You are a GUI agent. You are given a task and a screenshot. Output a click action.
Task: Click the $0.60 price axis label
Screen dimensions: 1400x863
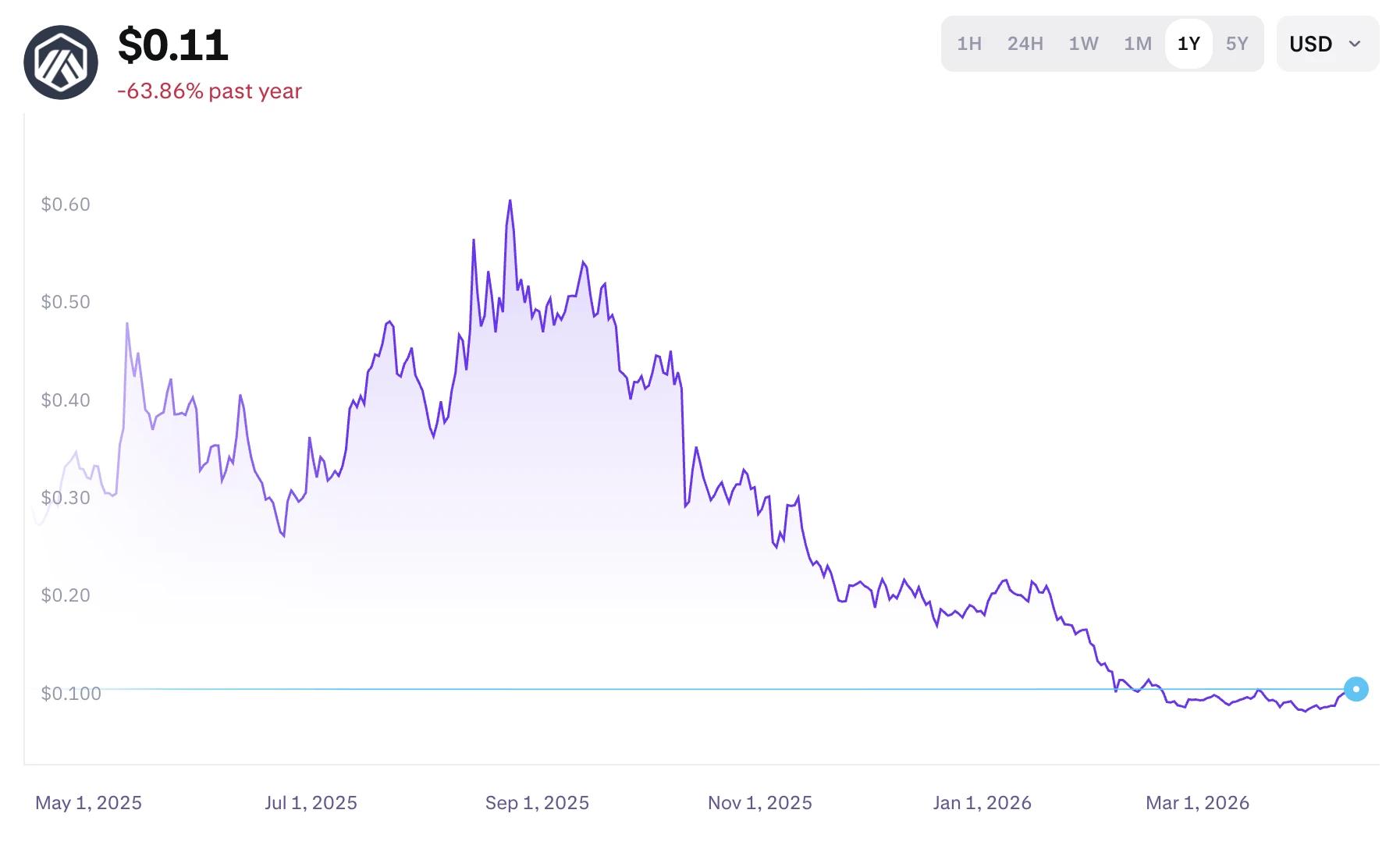click(66, 204)
